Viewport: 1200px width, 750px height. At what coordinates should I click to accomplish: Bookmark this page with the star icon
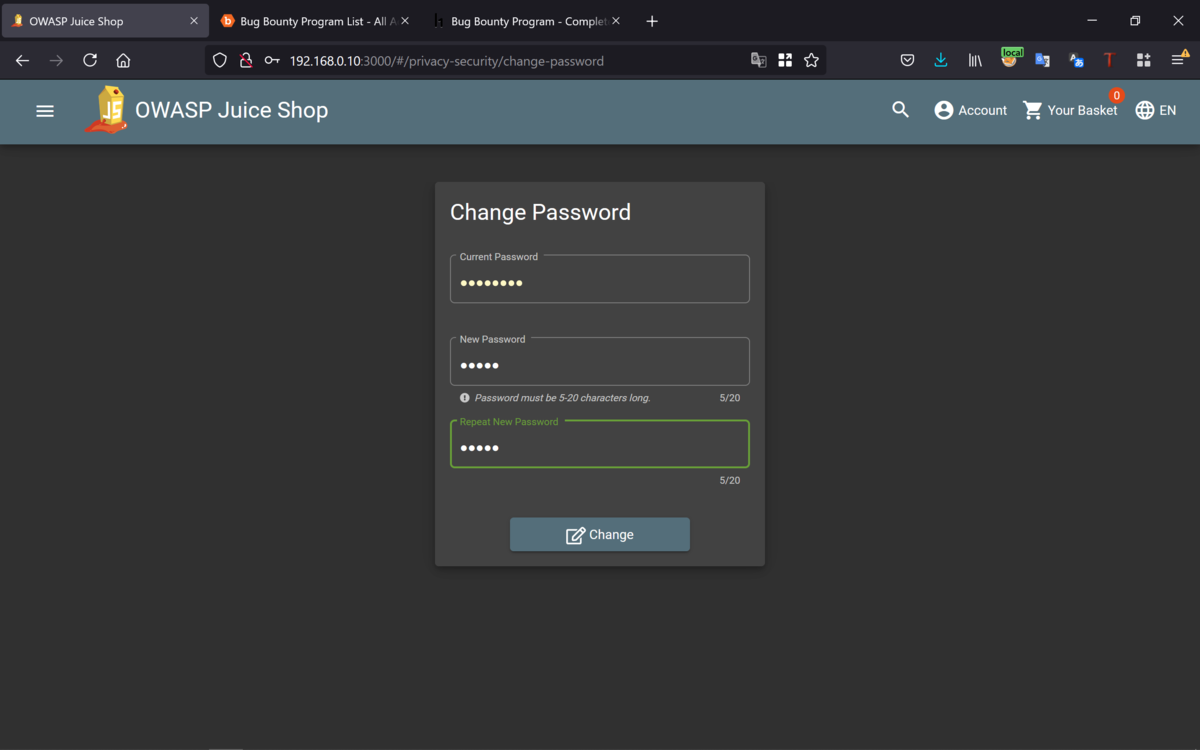tap(811, 61)
